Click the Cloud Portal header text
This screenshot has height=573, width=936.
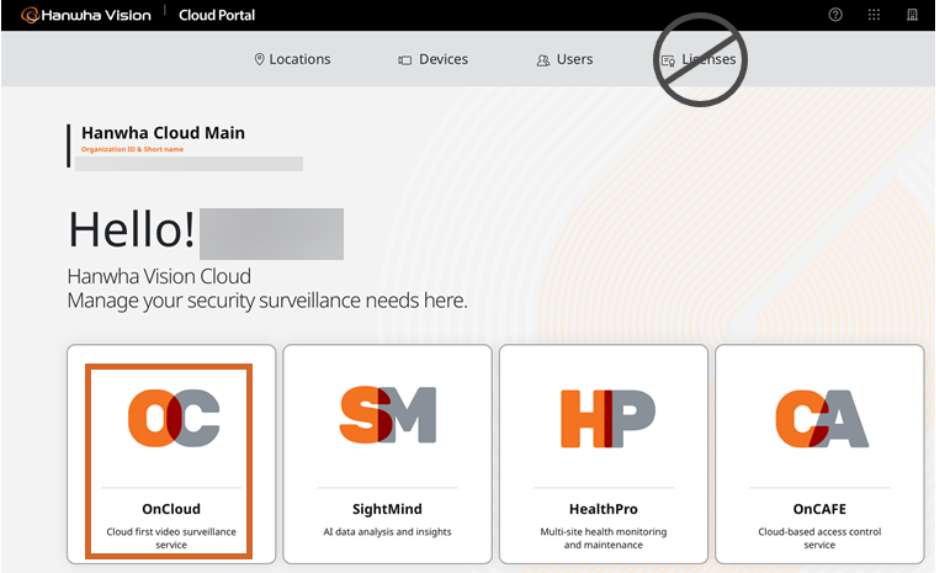click(217, 15)
